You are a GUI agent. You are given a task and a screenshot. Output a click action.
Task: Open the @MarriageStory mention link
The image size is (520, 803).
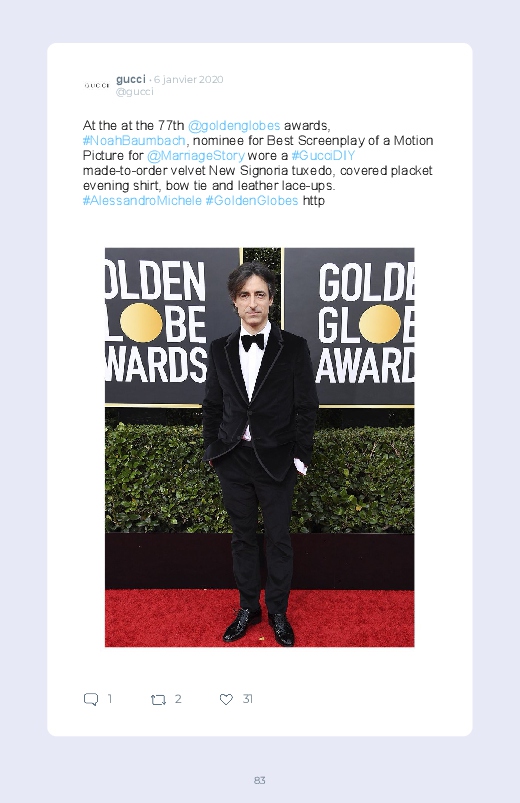(196, 156)
